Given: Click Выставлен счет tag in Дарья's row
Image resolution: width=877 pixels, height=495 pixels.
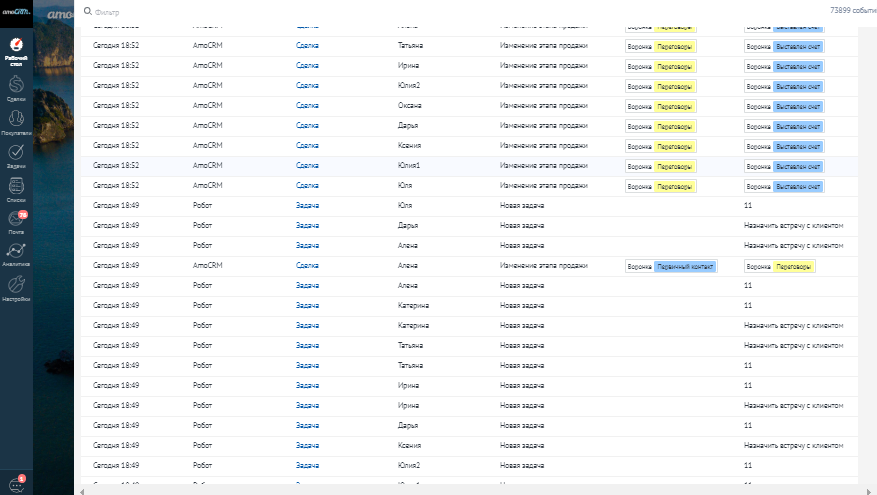Looking at the screenshot, I should click(x=798, y=126).
